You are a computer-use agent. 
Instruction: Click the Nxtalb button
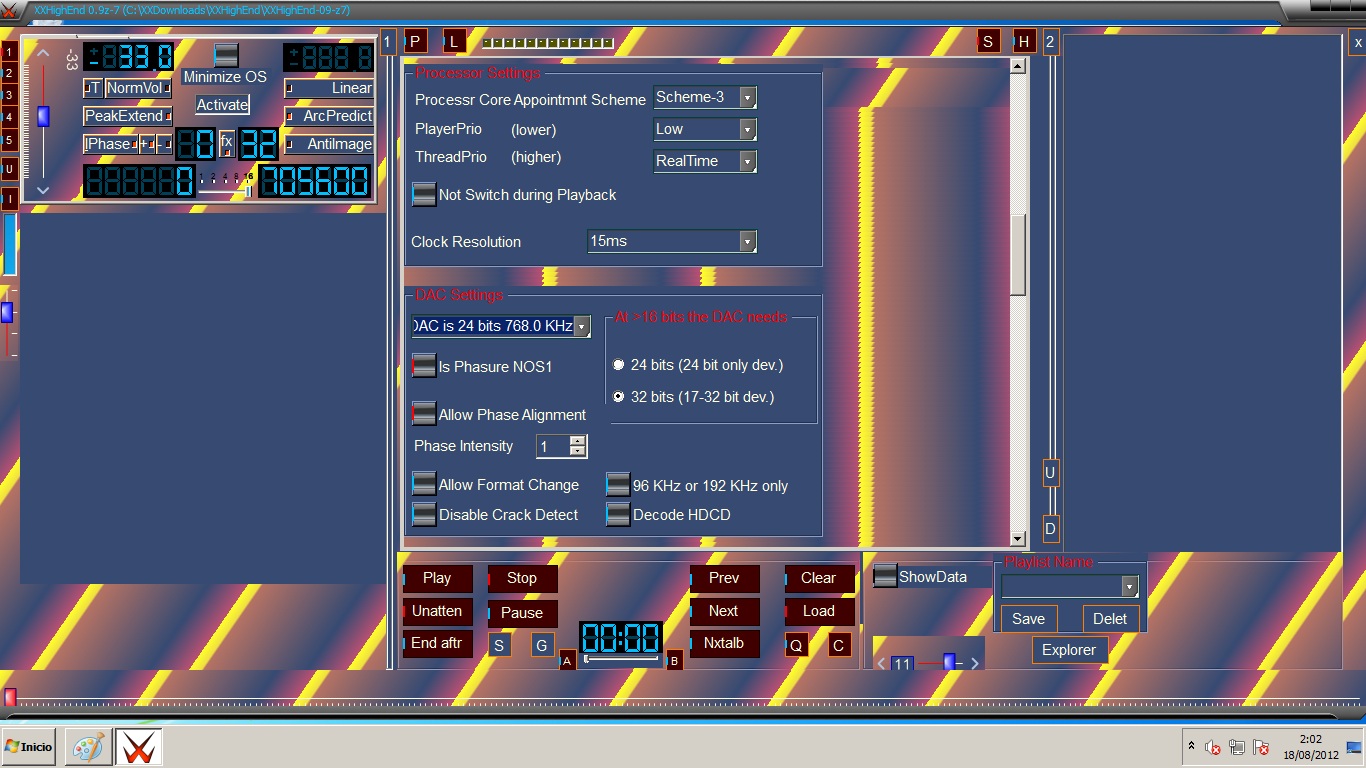pos(724,643)
